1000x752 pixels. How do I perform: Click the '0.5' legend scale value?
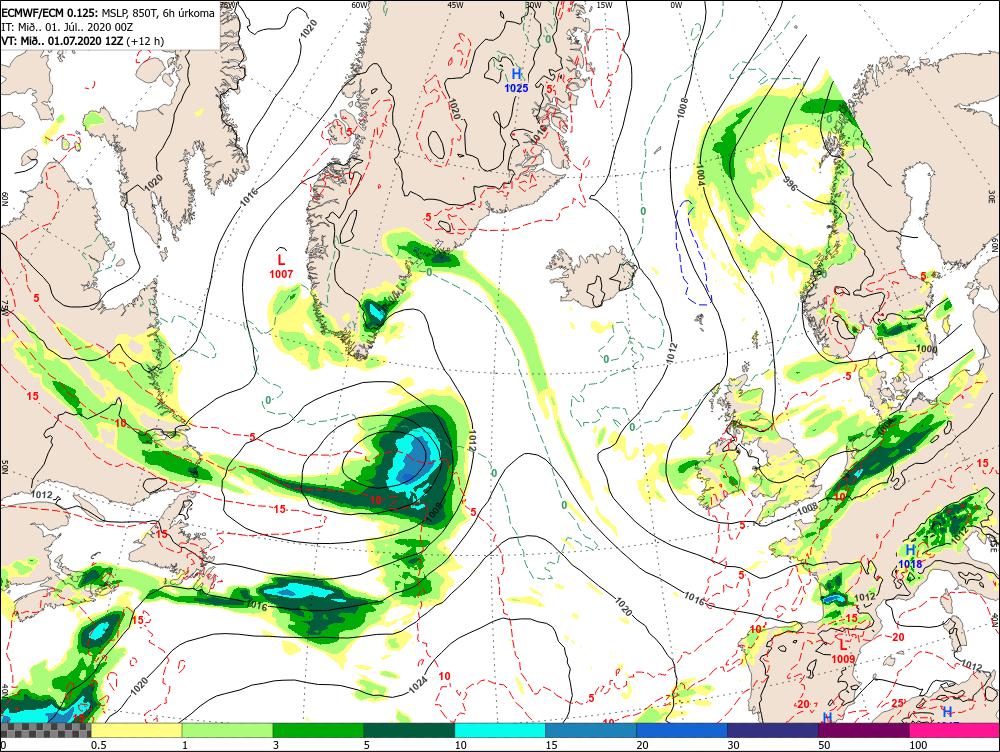click(x=98, y=745)
